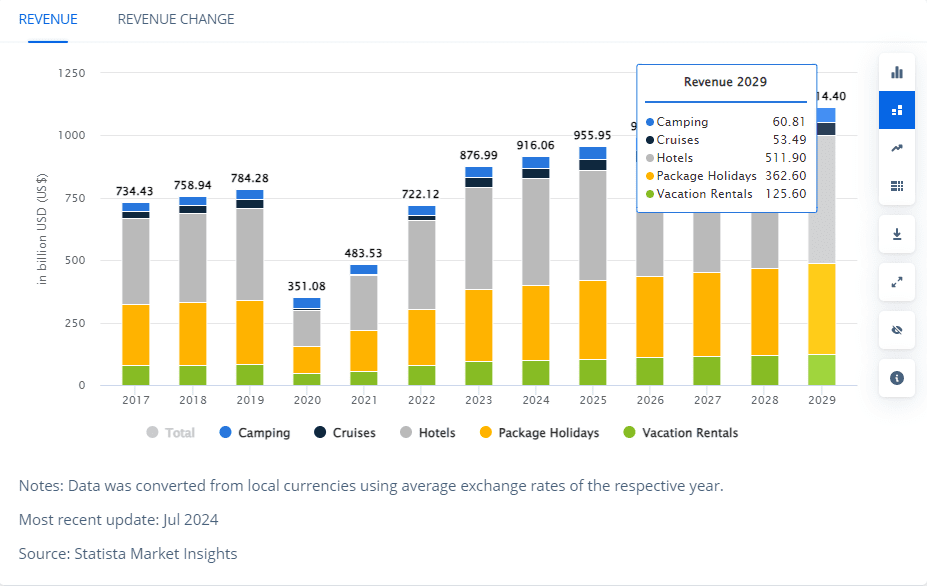Click the 1250 y-axis label

click(72, 73)
